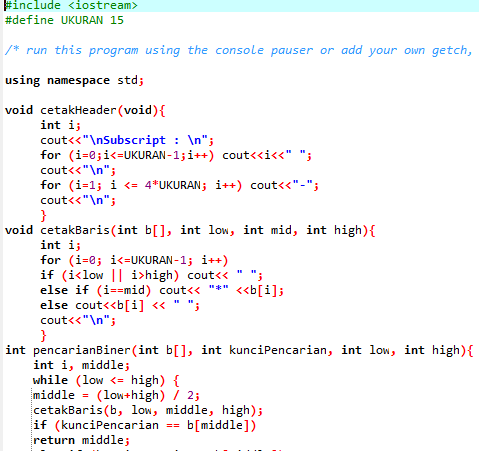The height and width of the screenshot is (451, 479).
Task: Click the 'int pencarianBiner' function declaration
Action: coord(239,350)
